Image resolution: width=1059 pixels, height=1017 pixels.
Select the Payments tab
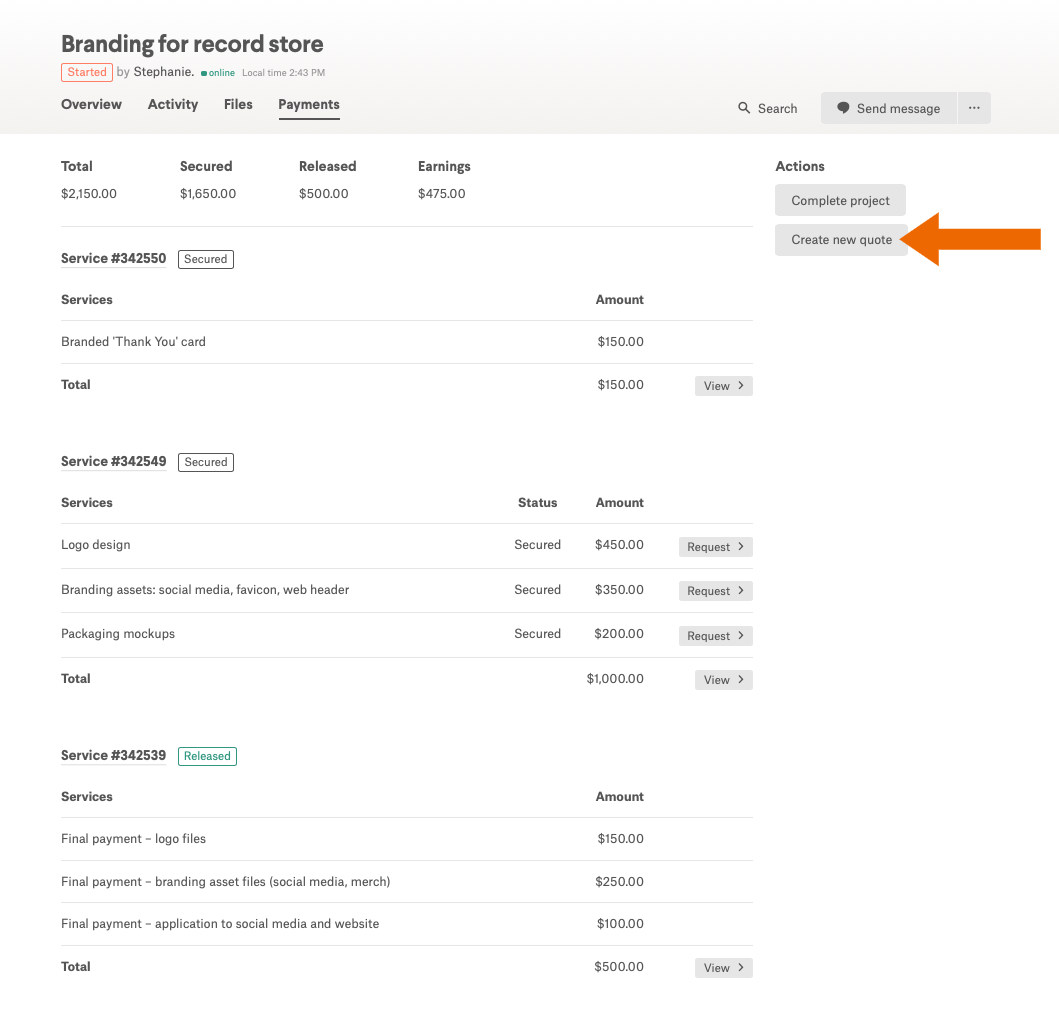coord(309,104)
